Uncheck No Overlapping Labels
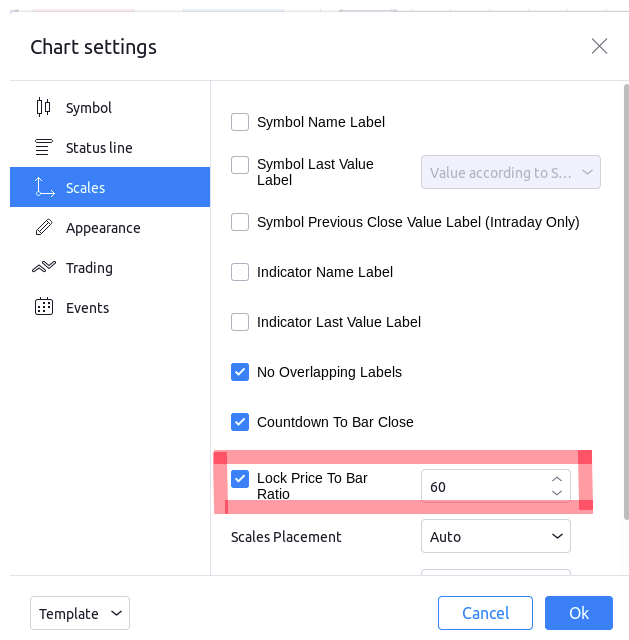Screen dimensions: 629x640 pyautogui.click(x=240, y=372)
